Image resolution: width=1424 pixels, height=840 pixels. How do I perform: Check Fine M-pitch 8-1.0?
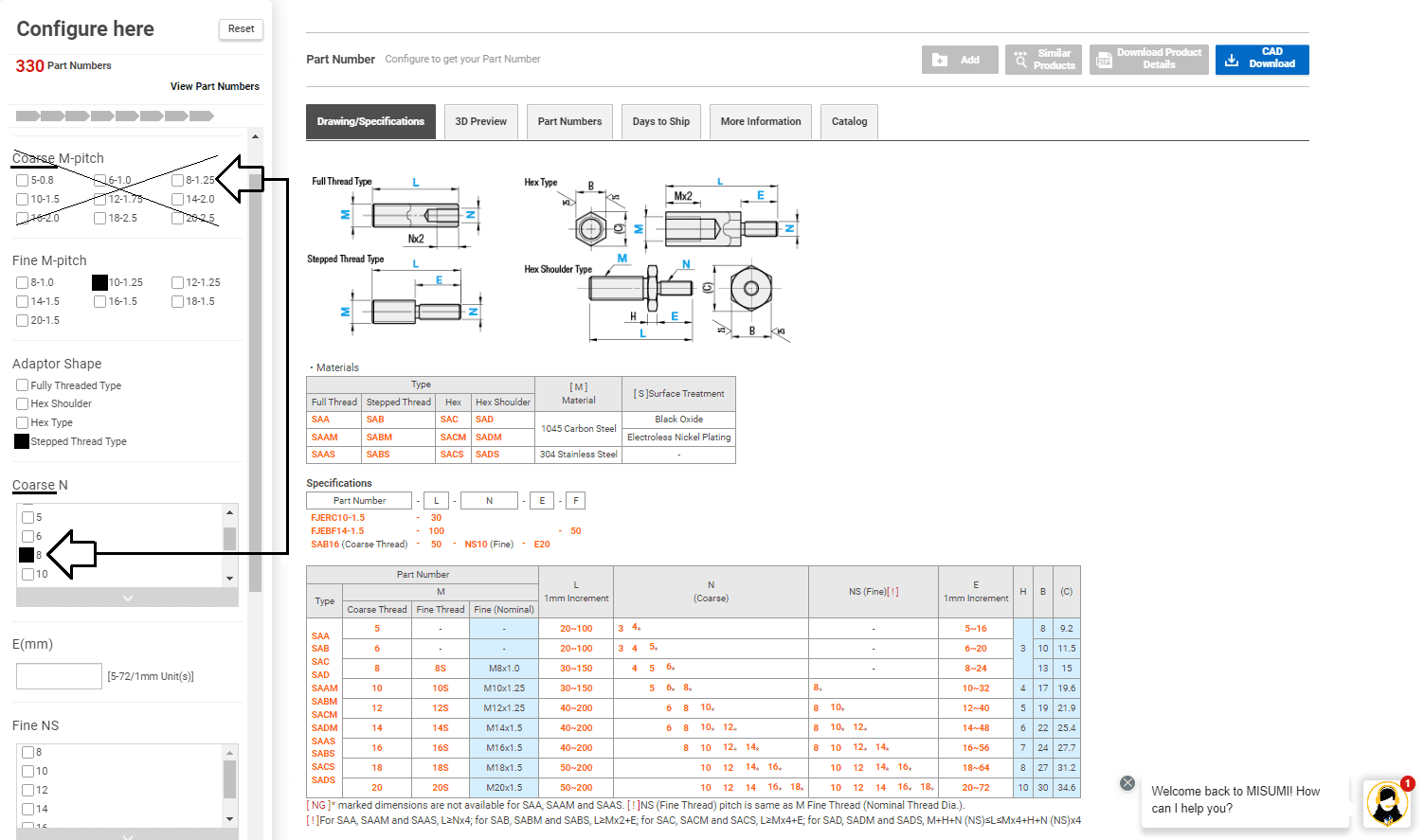(23, 282)
